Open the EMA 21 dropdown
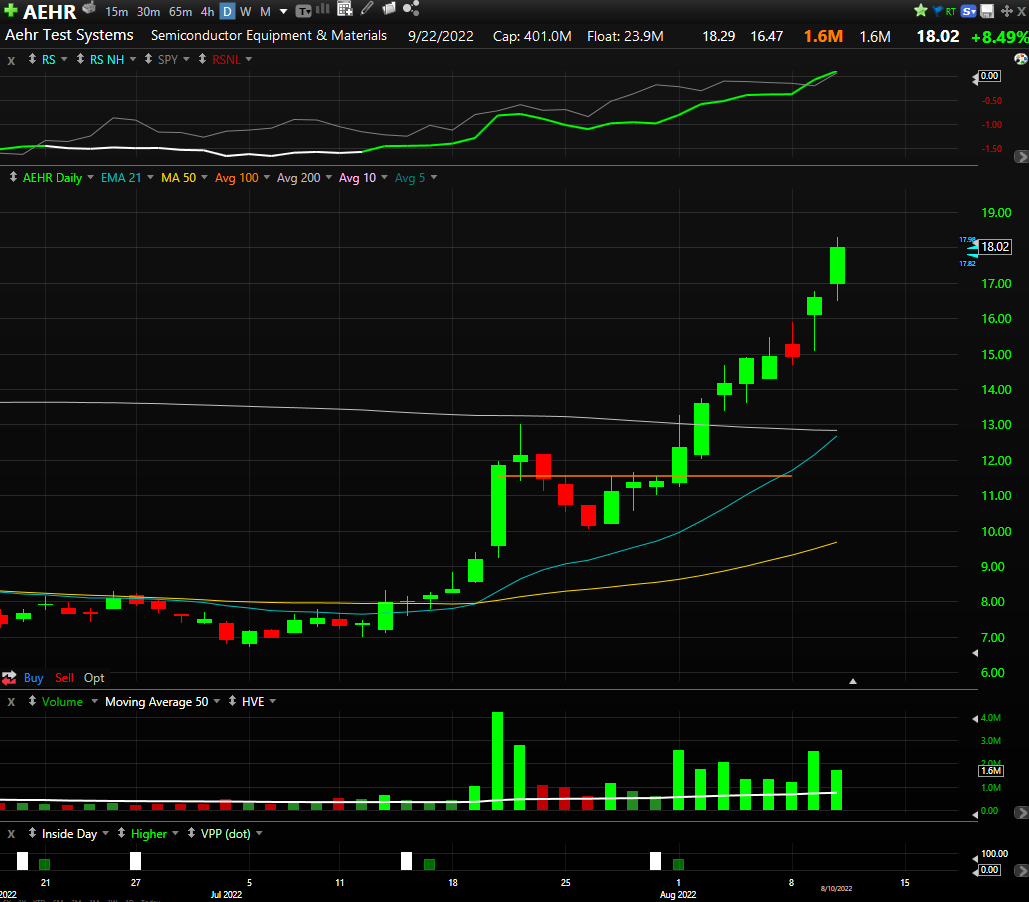Viewport: 1029px width, 902px height. [x=150, y=177]
